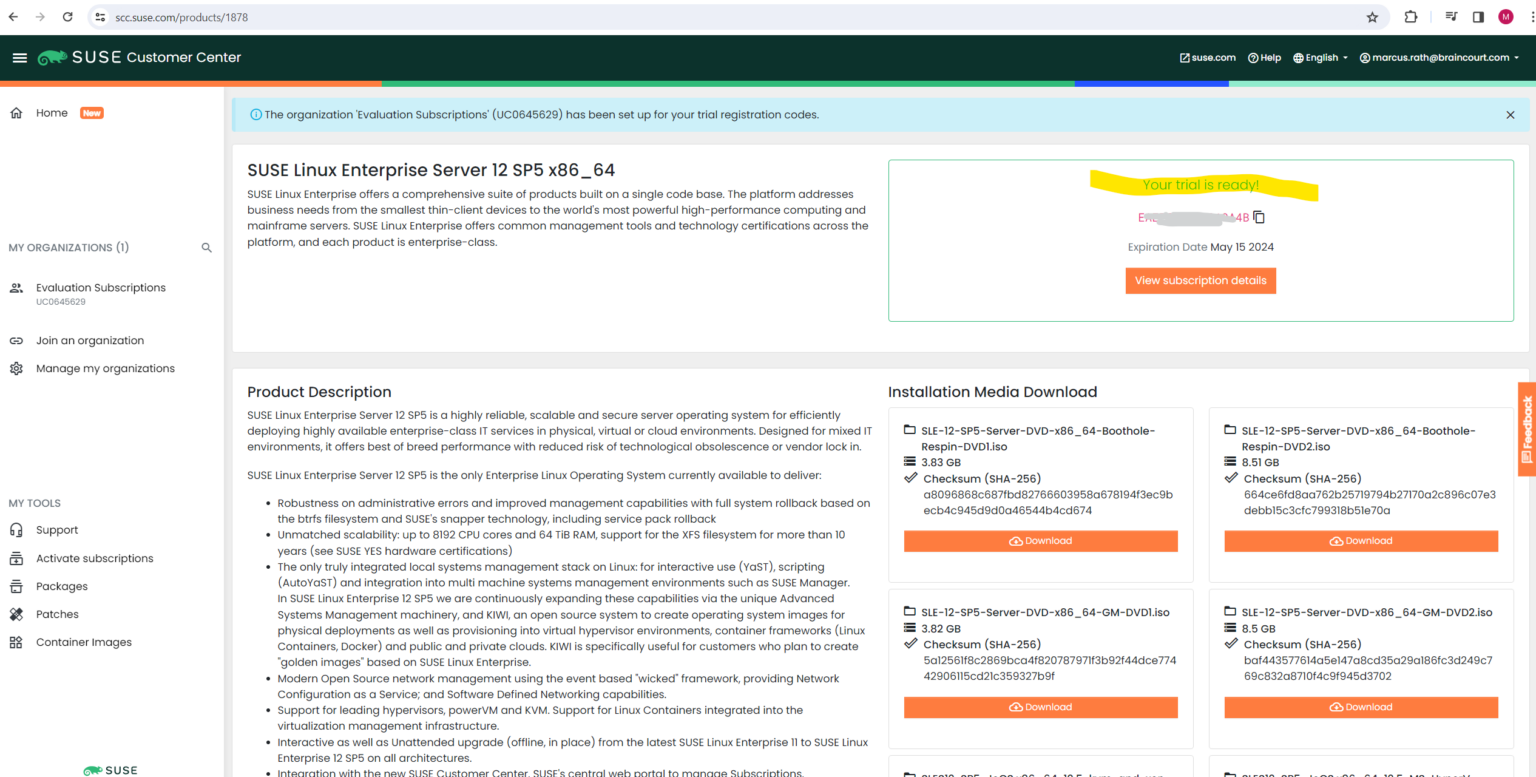
Task: Click View subscription details
Action: tap(1200, 280)
